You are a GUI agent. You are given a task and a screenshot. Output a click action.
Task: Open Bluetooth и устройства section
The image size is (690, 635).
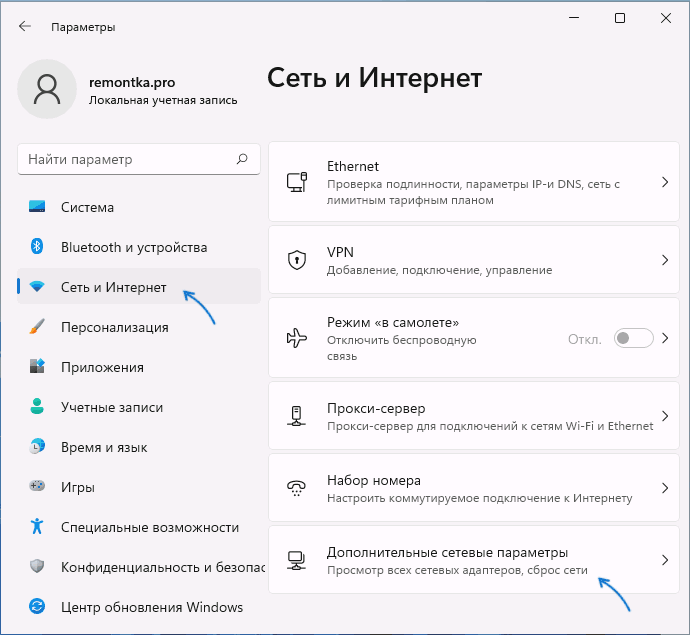coord(139,247)
